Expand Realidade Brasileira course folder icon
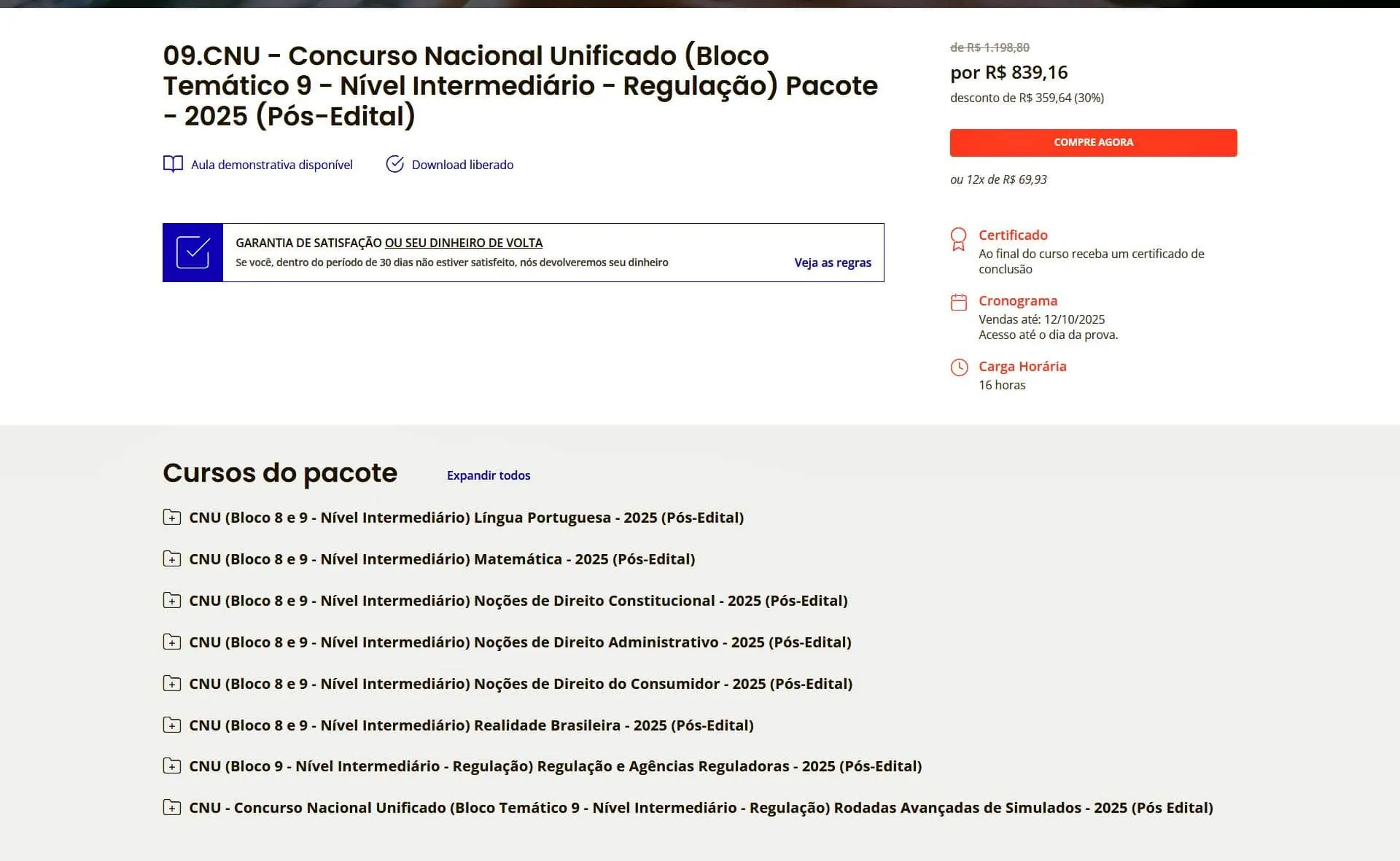 [x=172, y=725]
